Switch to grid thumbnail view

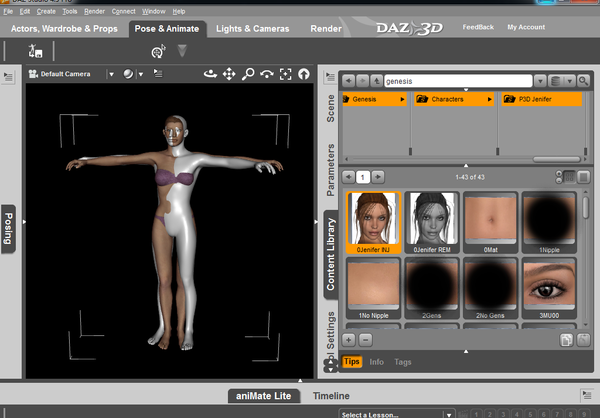569,177
